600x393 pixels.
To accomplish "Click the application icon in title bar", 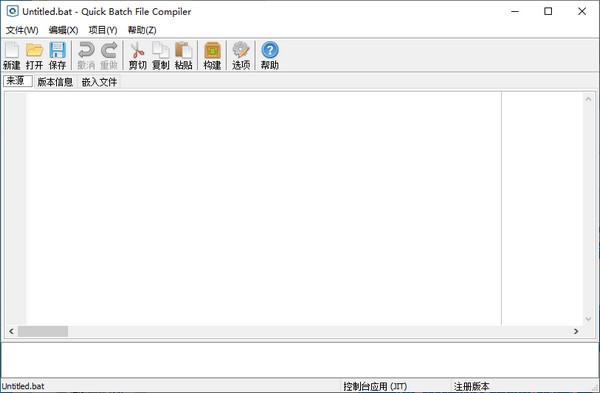I will (x=12, y=11).
